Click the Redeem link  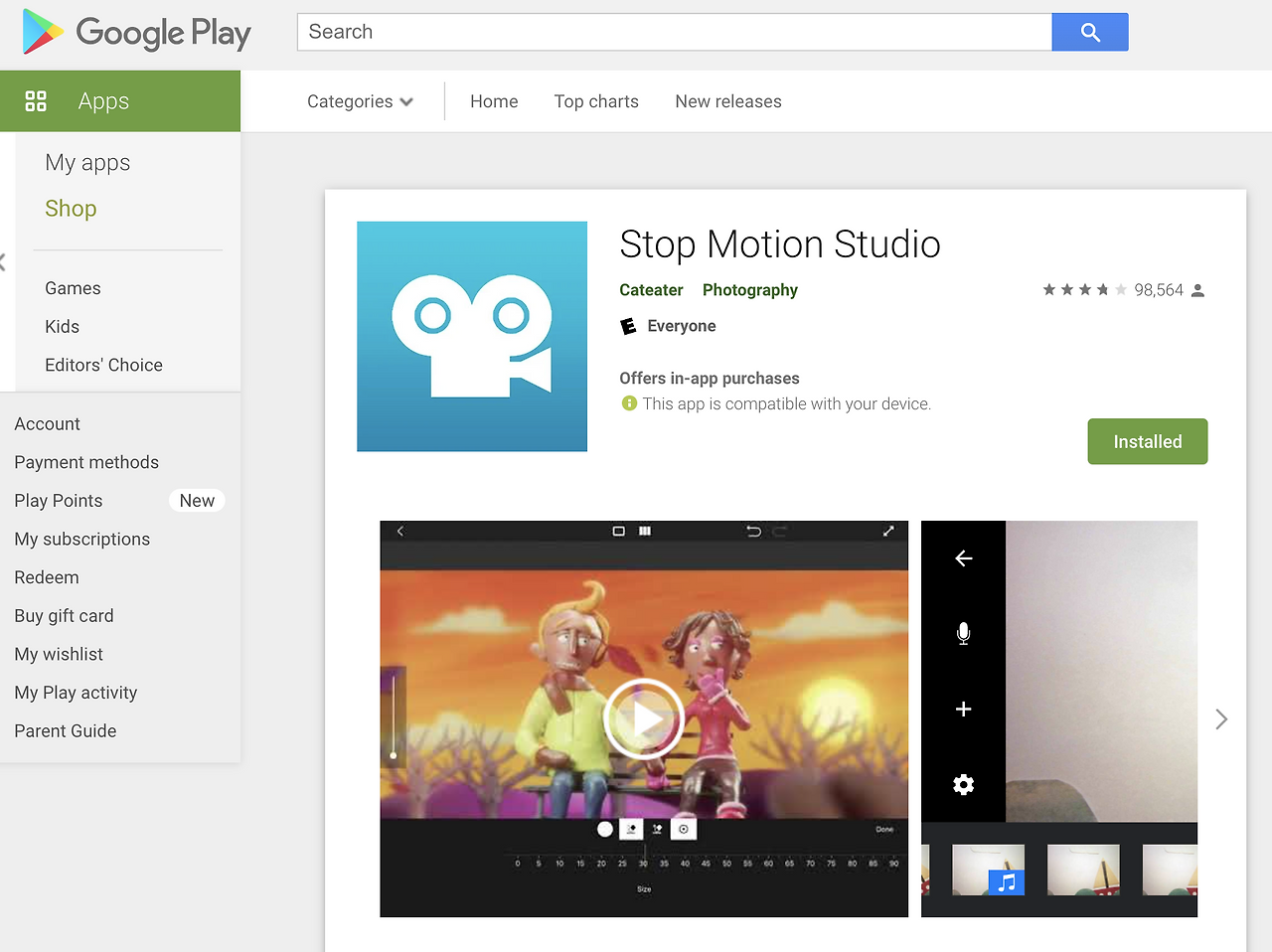[47, 577]
